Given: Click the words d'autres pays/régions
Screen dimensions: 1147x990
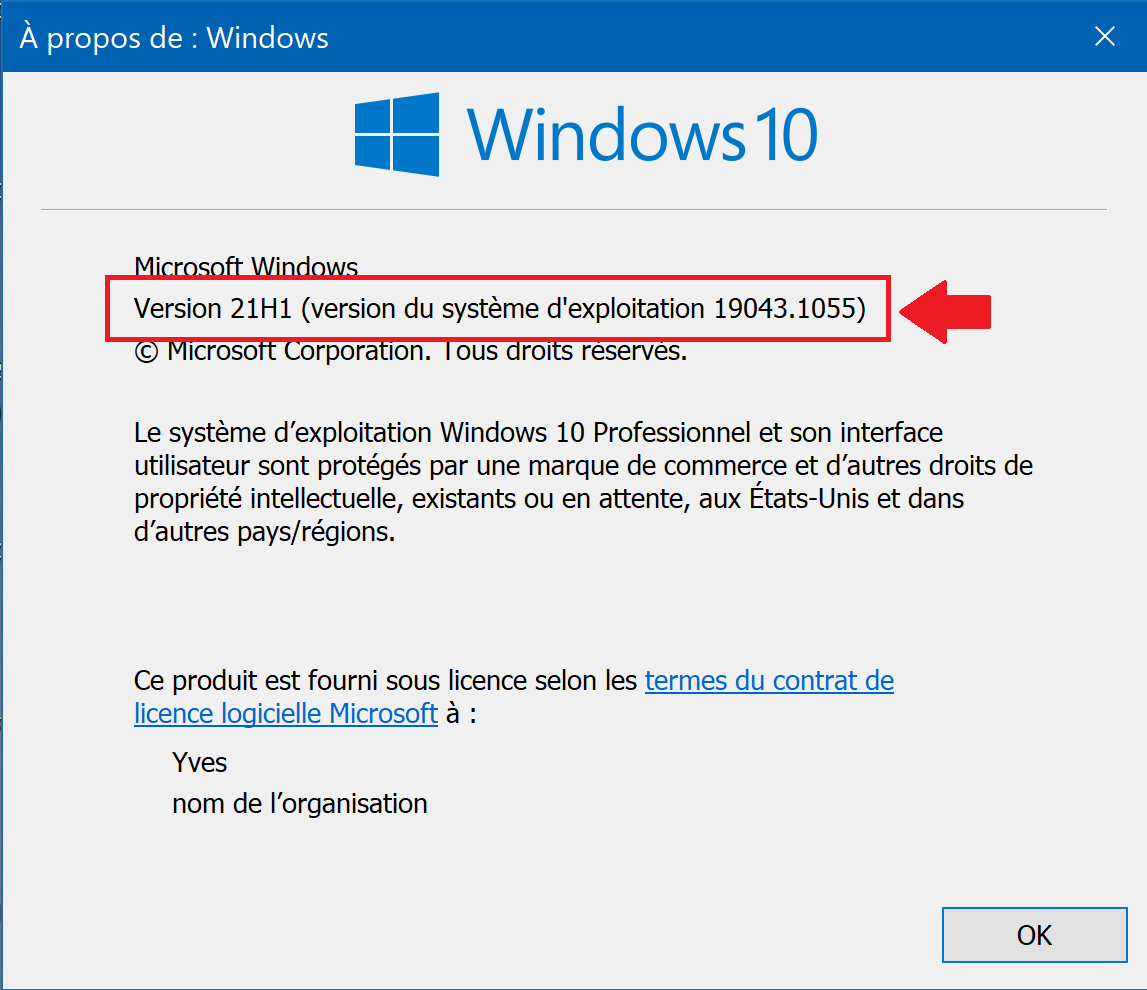Looking at the screenshot, I should point(264,532).
